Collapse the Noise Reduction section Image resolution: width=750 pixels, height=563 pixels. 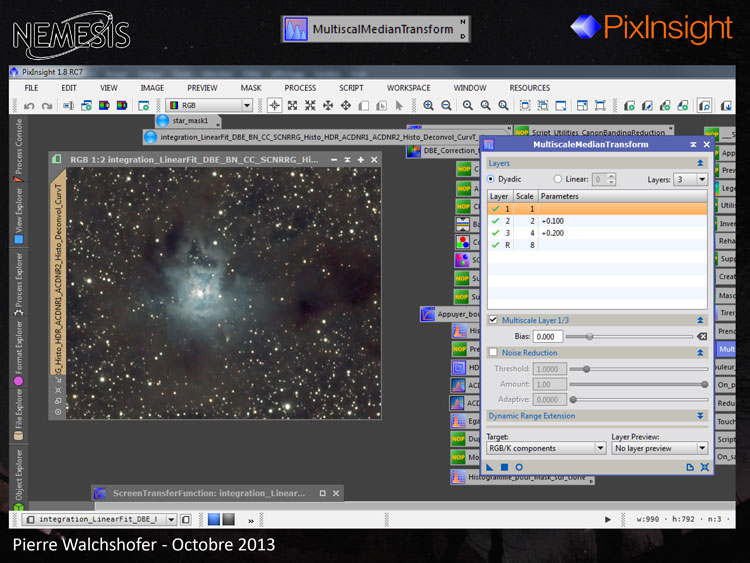point(700,353)
